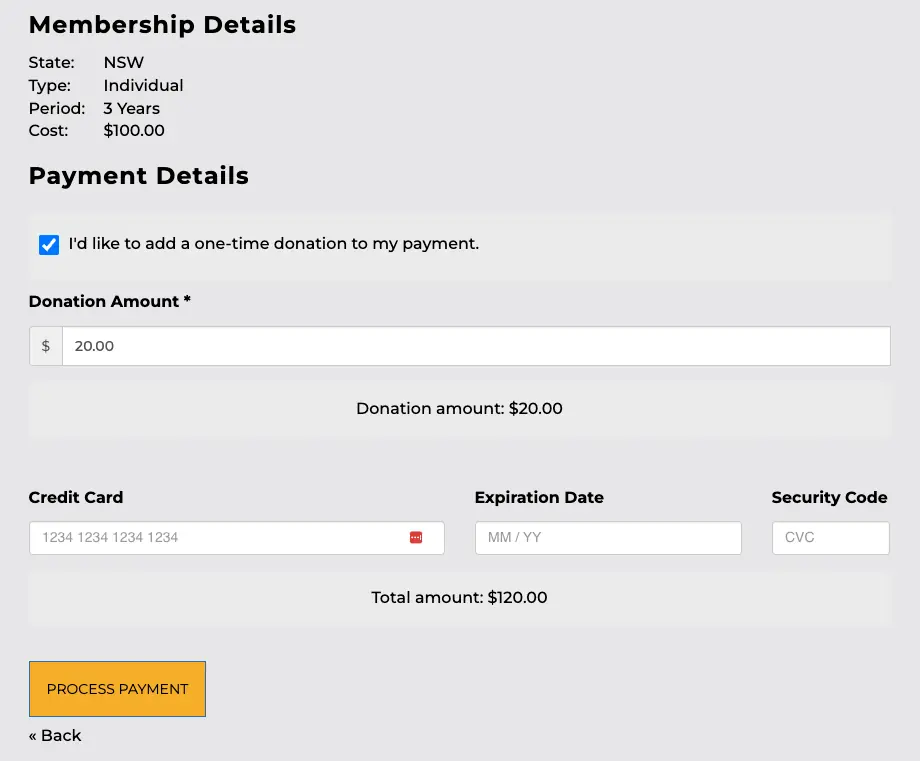Click the "Total amount: $120.00" summary
920x761 pixels.
pyautogui.click(x=459, y=598)
